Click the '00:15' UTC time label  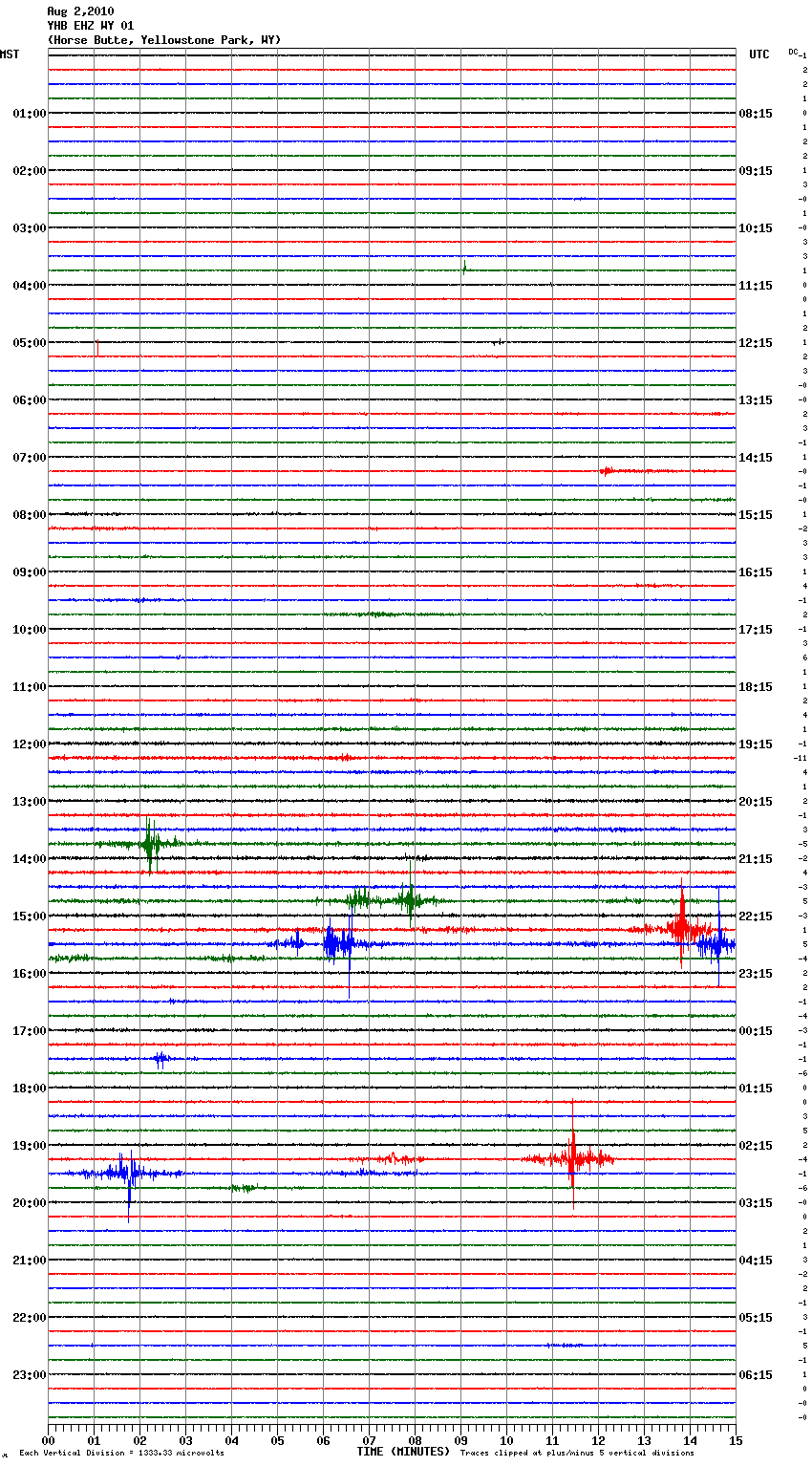click(756, 1031)
